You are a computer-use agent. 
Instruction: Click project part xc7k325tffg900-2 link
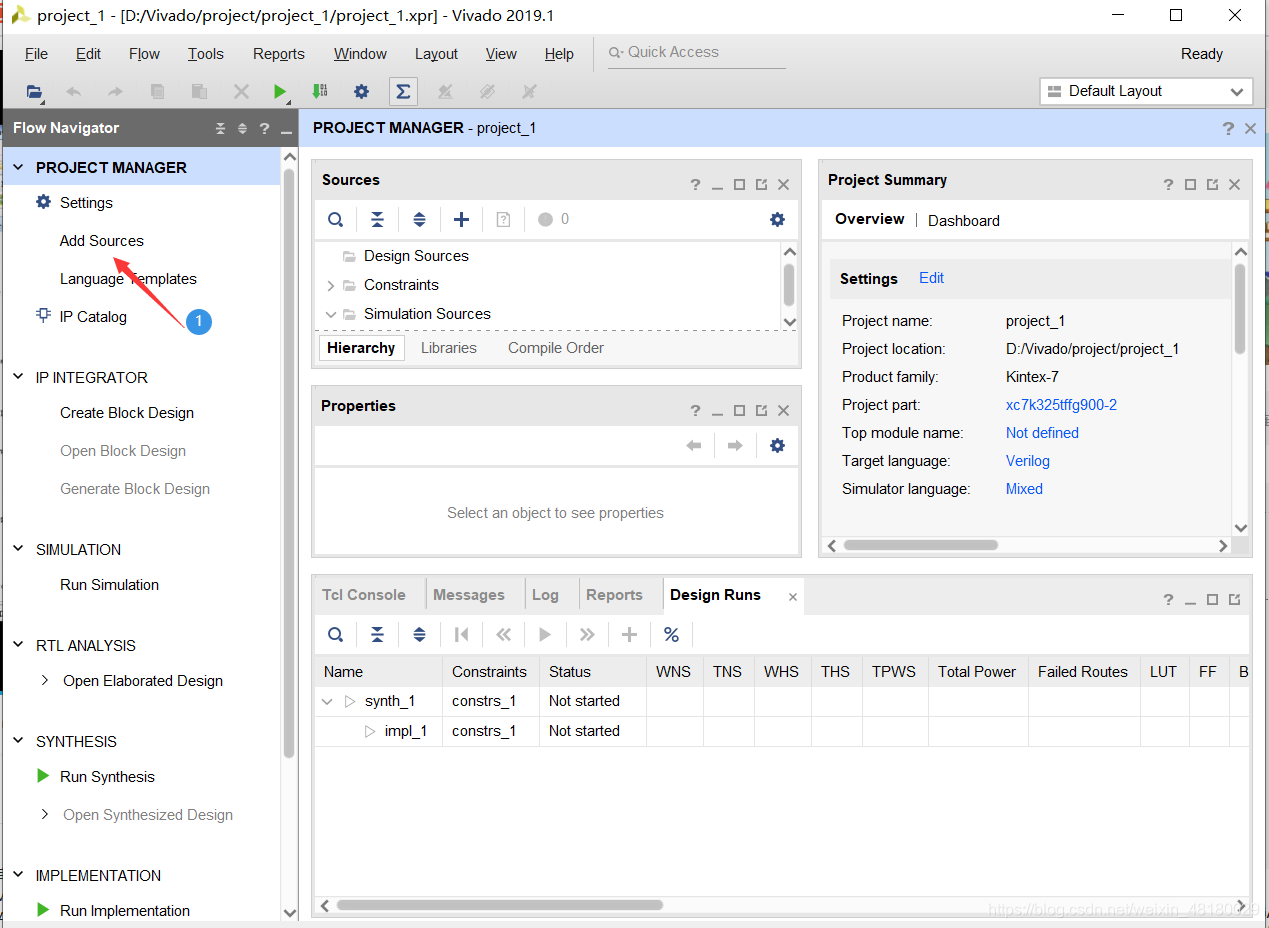tap(1061, 405)
